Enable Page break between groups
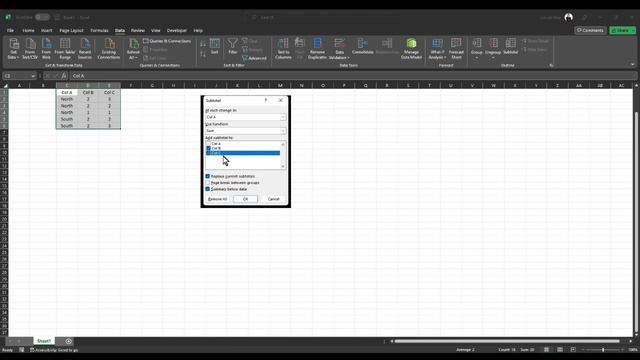This screenshot has height=360, width=640. [x=207, y=183]
